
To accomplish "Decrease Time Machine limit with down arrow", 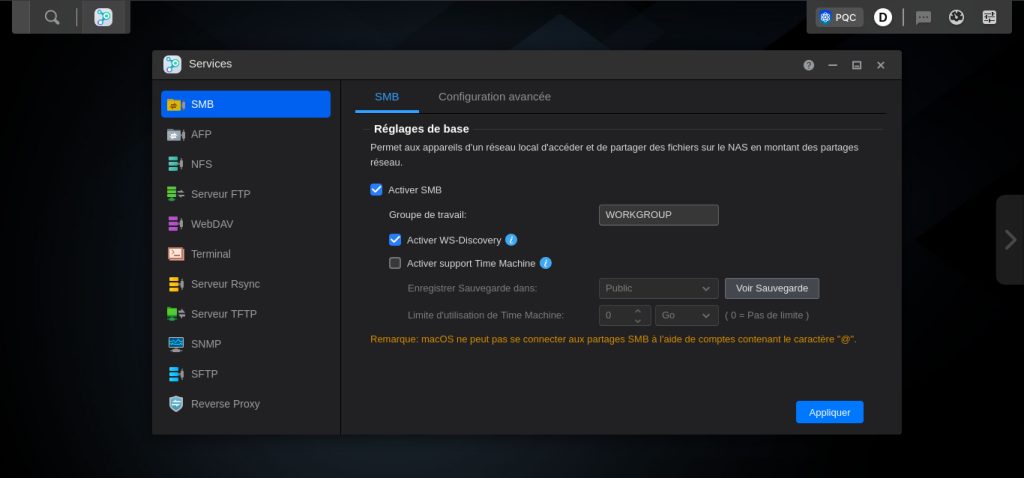I will (638, 321).
